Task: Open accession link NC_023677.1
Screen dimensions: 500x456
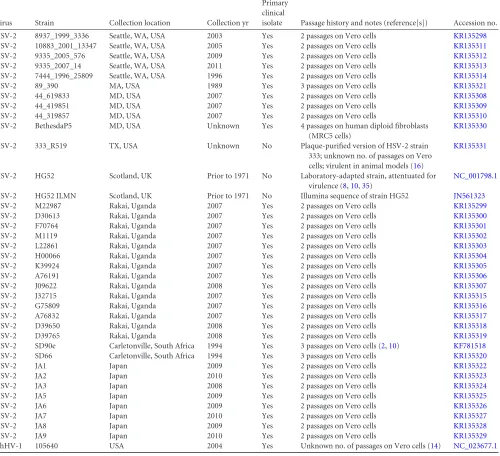Action: pyautogui.click(x=475, y=446)
